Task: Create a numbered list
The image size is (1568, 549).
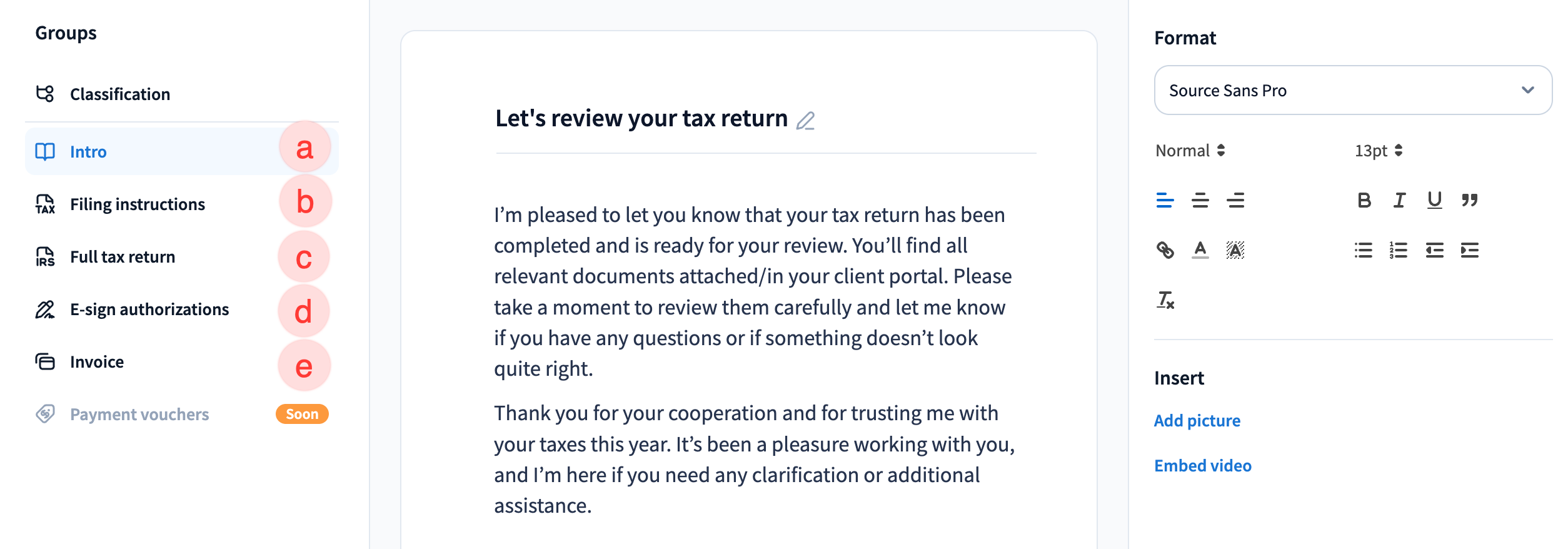Action: point(1399,250)
